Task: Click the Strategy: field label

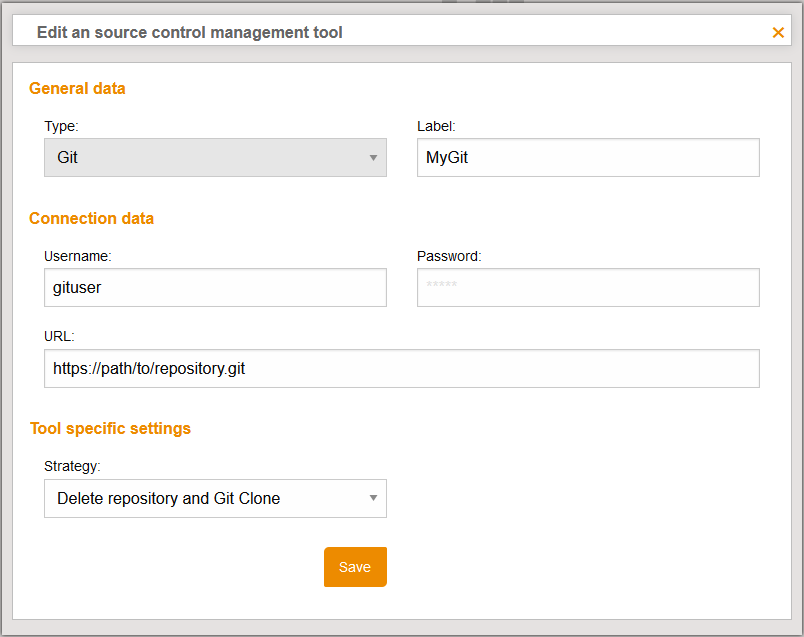Action: point(72,466)
